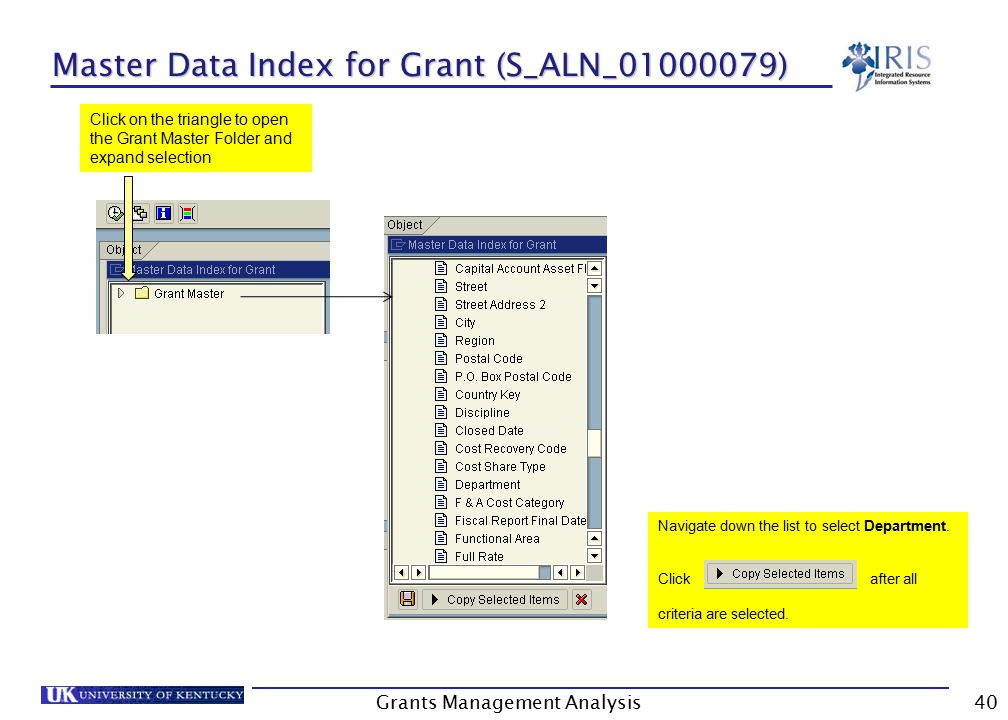Click the red X cancel icon

(x=582, y=600)
